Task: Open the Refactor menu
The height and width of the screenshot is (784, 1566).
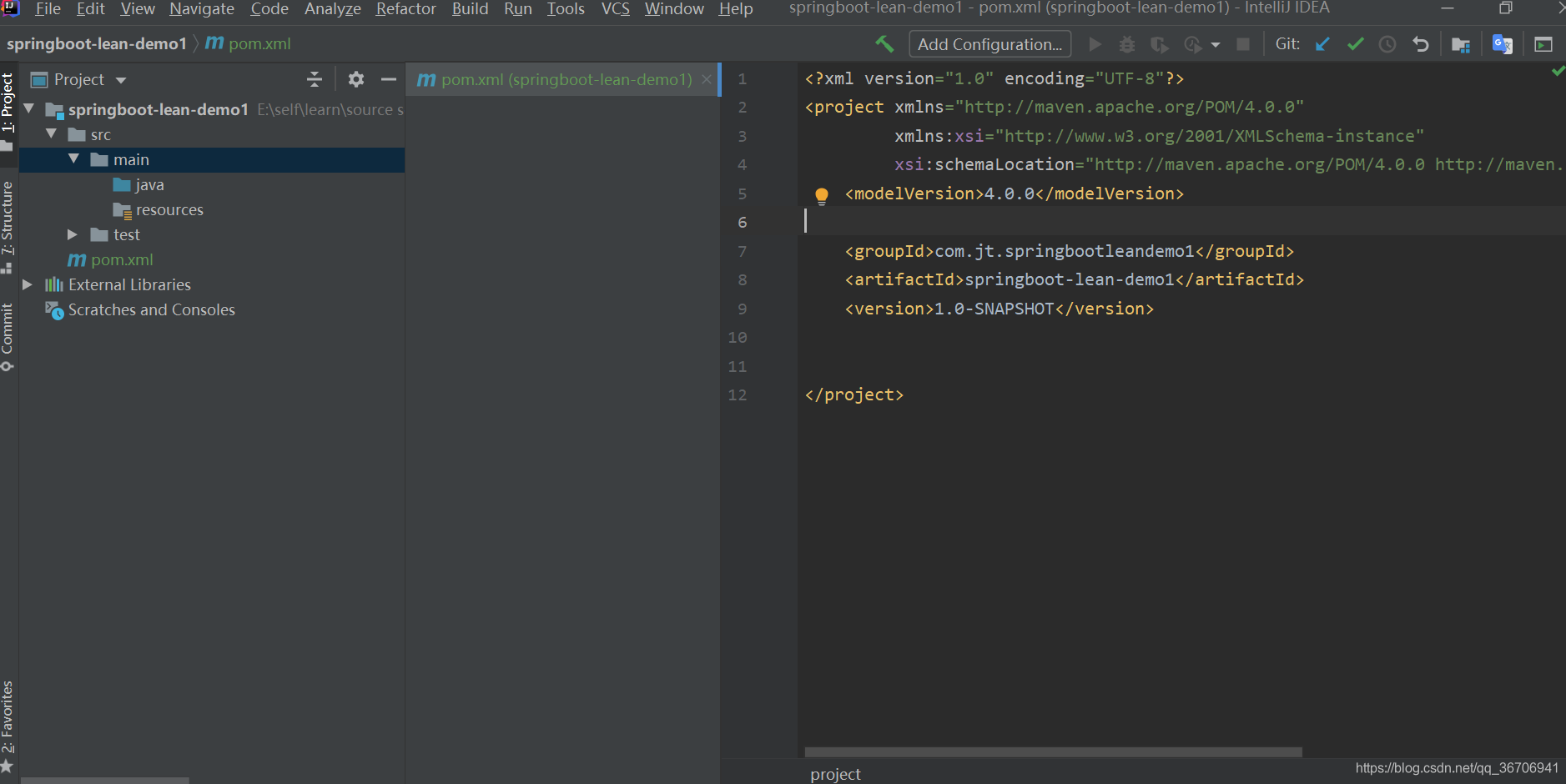Action: click(406, 9)
